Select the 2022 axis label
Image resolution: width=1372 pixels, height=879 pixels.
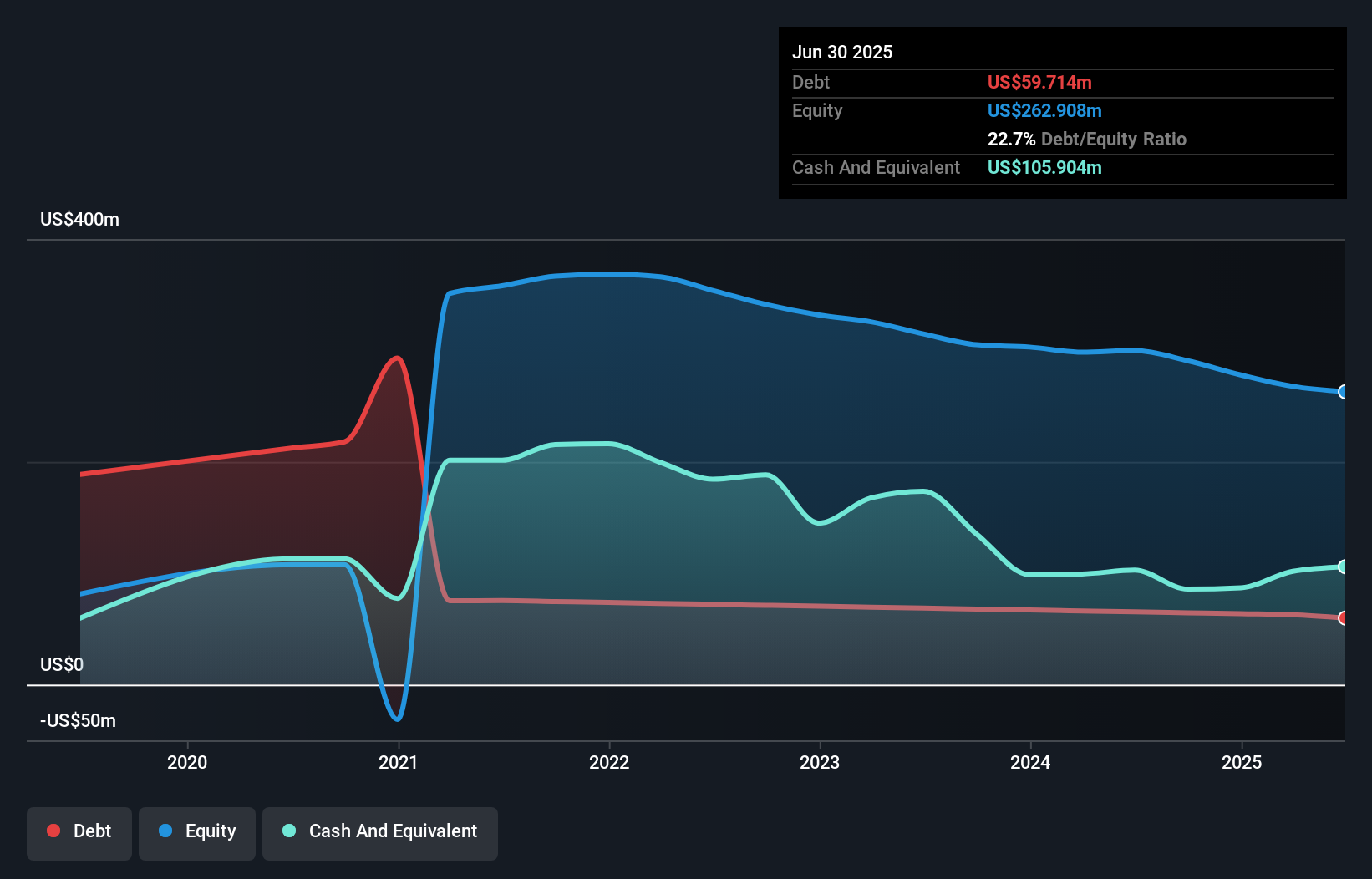pos(610,762)
